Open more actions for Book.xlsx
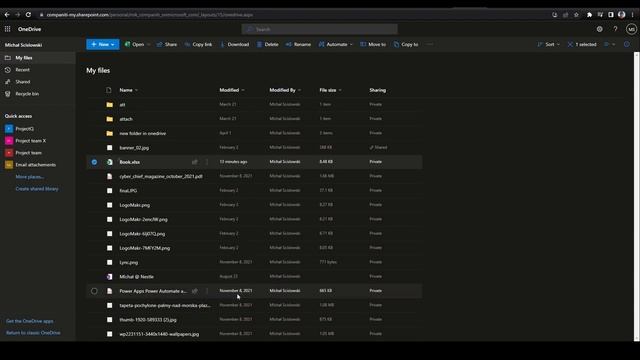This screenshot has width=640, height=360. (207, 162)
